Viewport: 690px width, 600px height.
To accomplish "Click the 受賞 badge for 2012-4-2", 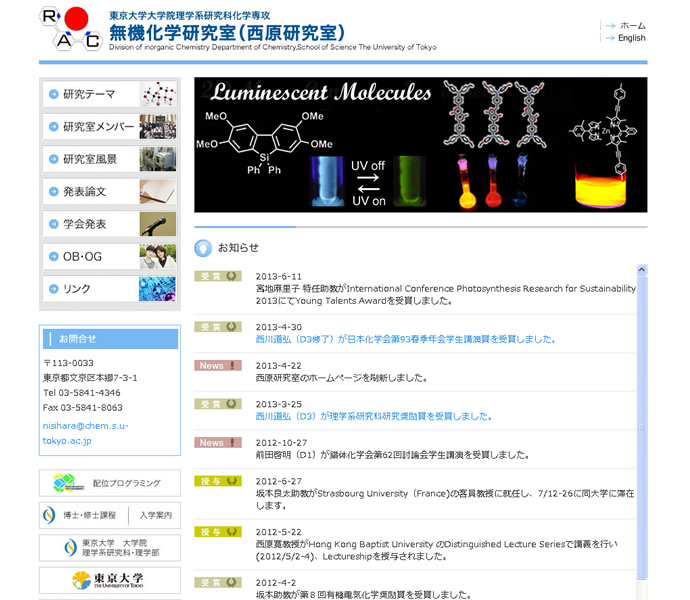I will point(218,582).
